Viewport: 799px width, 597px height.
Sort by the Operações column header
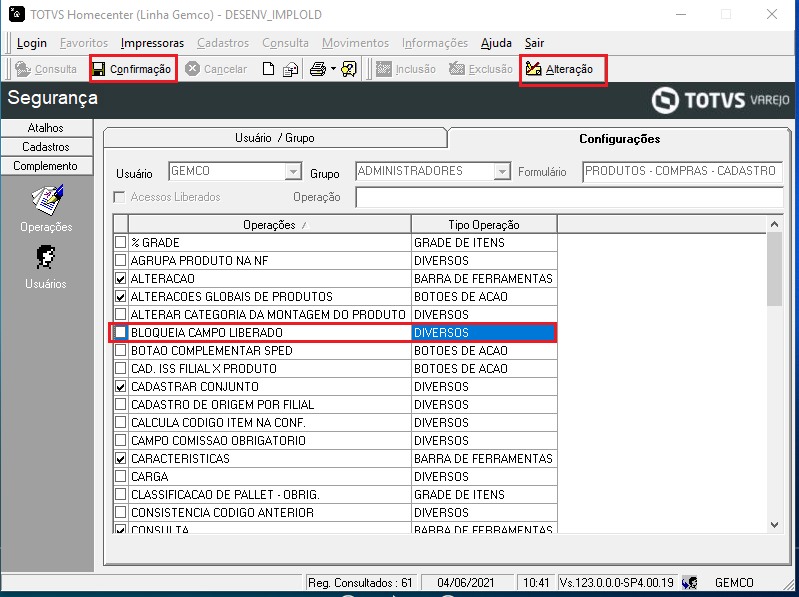point(270,225)
